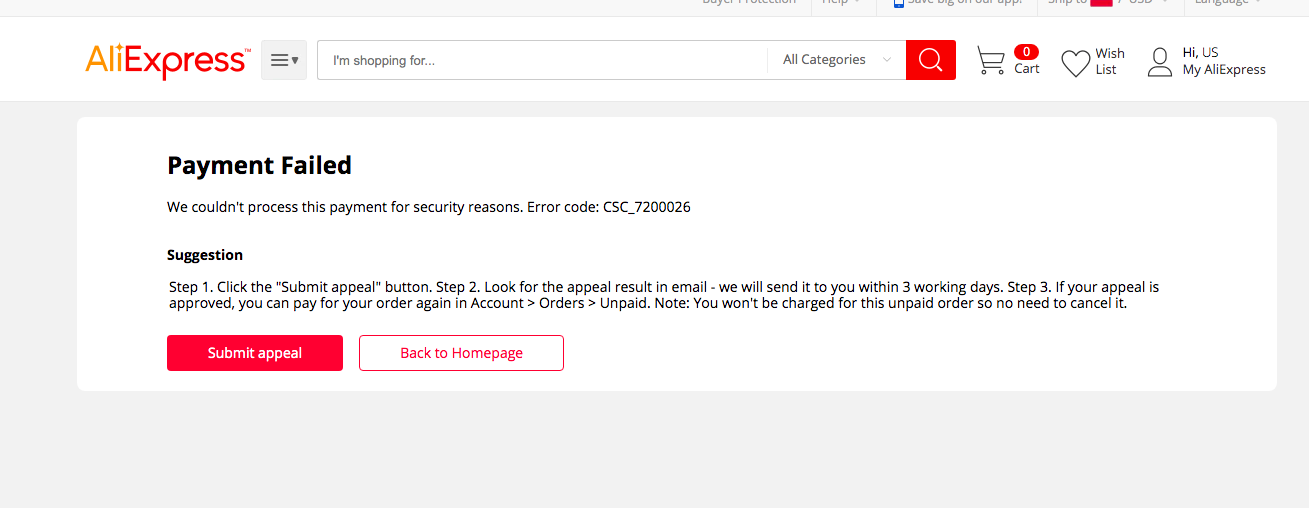Click the account profile silhouette icon
Image resolution: width=1309 pixels, height=508 pixels.
(1160, 62)
